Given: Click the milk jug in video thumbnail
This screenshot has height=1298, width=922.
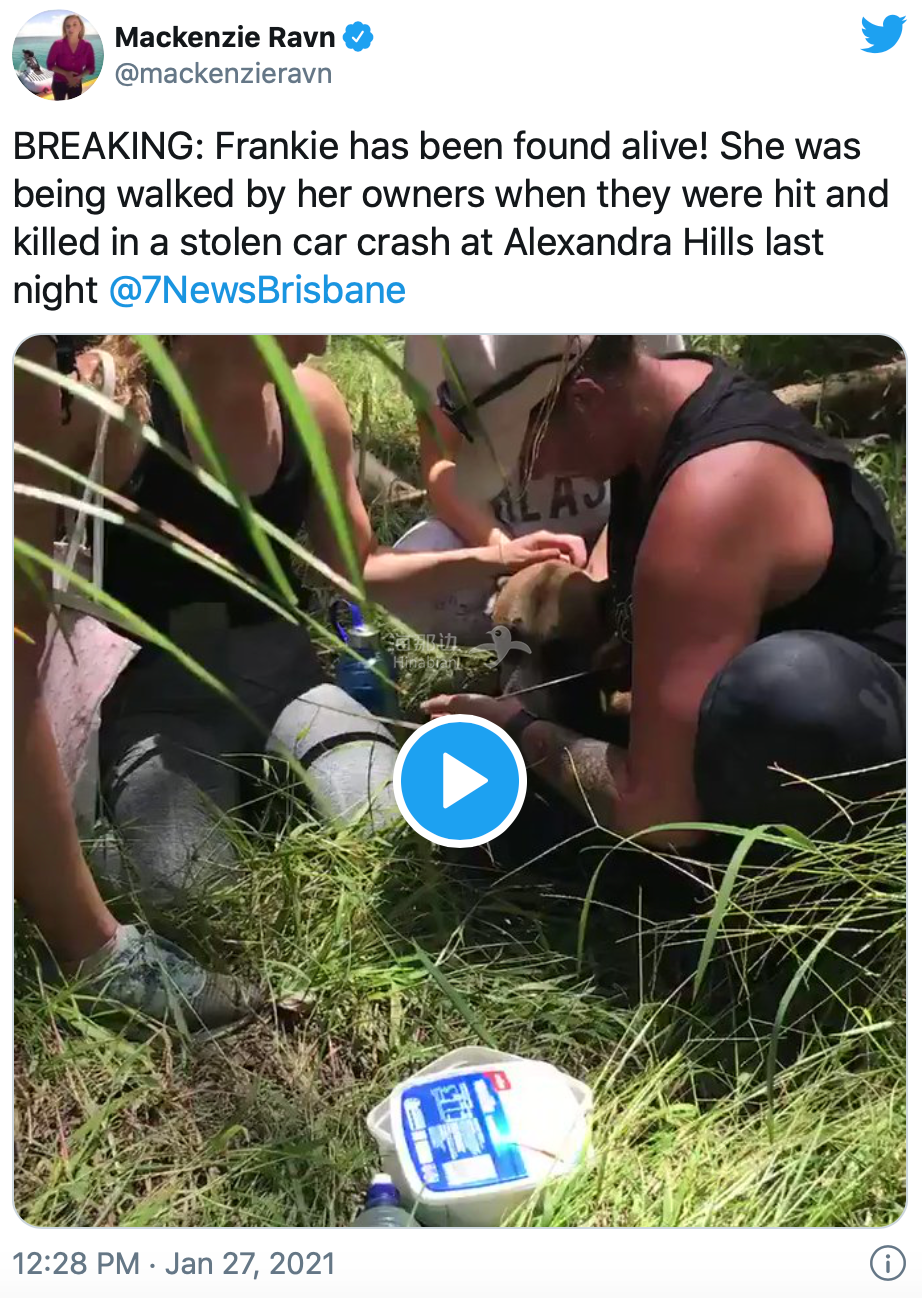Looking at the screenshot, I should (480, 1132).
